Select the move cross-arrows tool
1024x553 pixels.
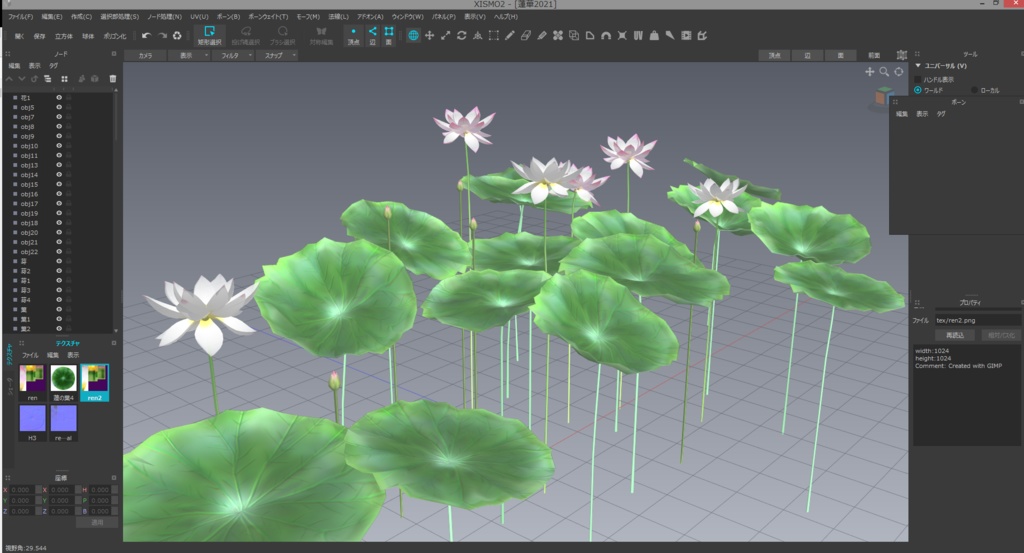[x=430, y=35]
